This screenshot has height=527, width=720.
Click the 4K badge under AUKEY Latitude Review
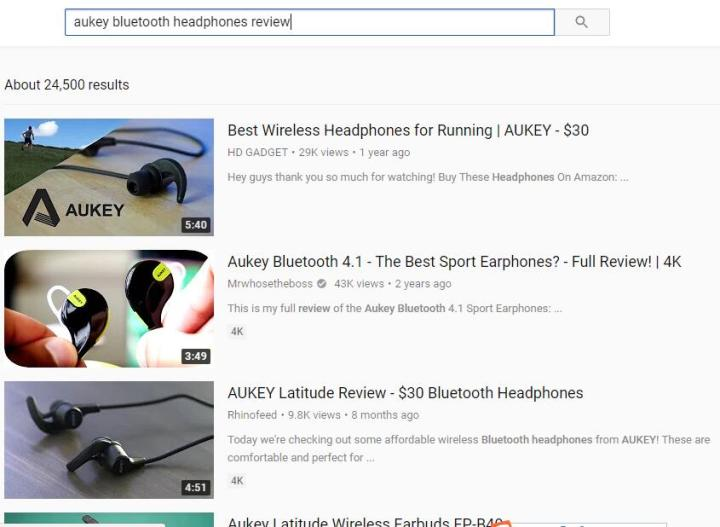pyautogui.click(x=237, y=480)
